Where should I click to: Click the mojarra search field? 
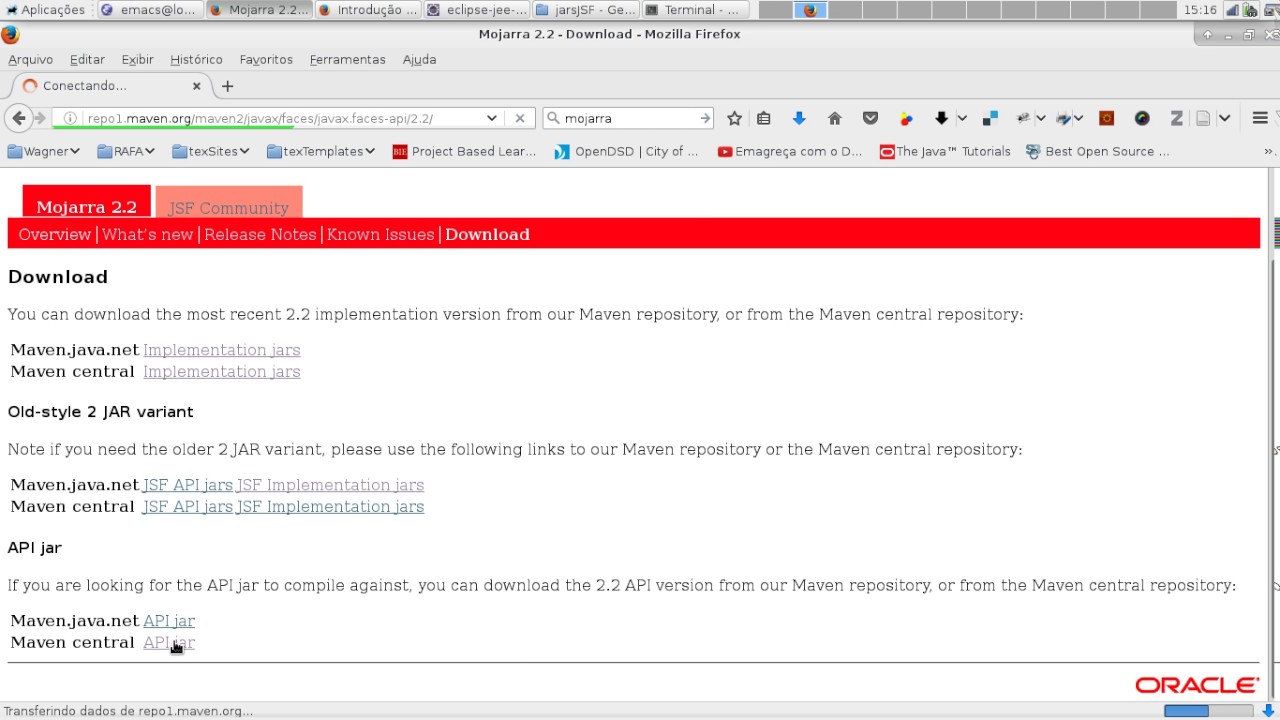[628, 118]
